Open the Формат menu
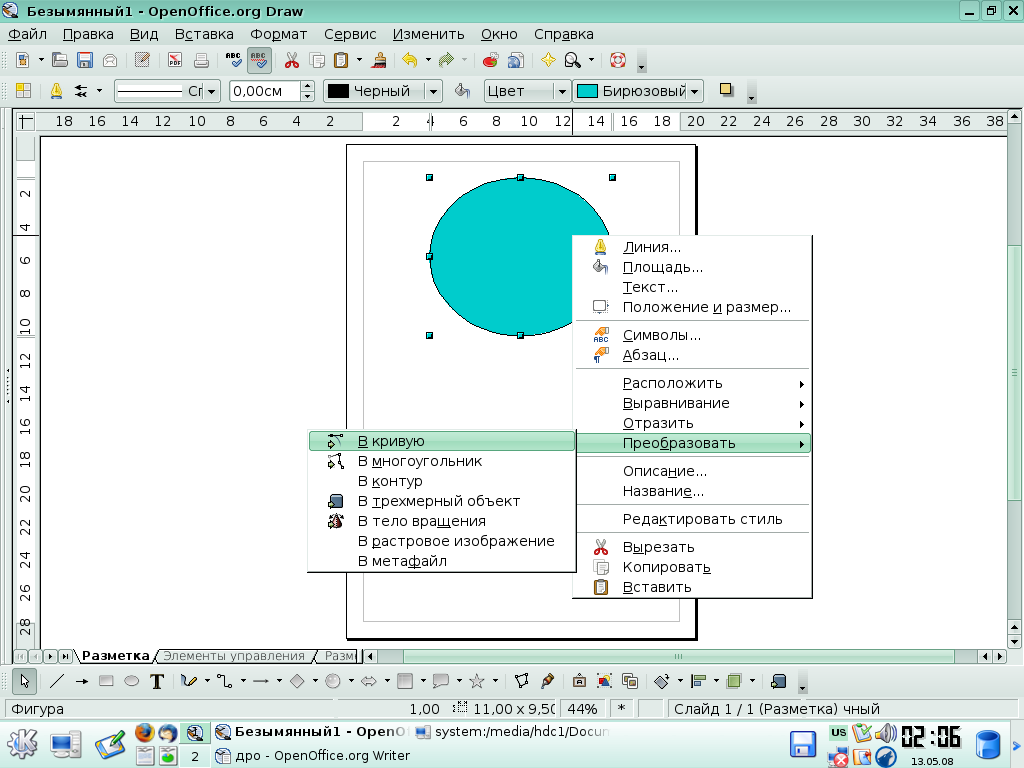 (x=278, y=34)
